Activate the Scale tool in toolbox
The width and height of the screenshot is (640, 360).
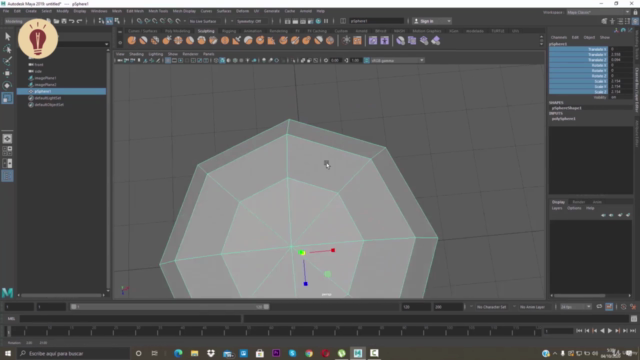click(x=7, y=98)
